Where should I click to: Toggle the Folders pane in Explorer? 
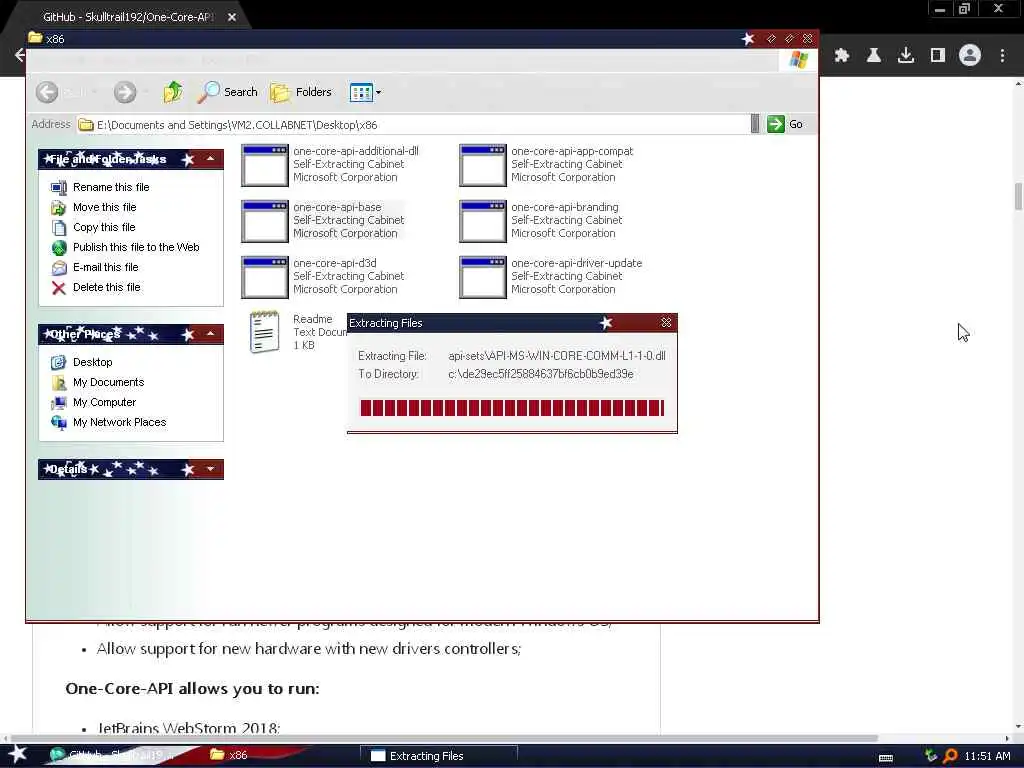point(301,92)
